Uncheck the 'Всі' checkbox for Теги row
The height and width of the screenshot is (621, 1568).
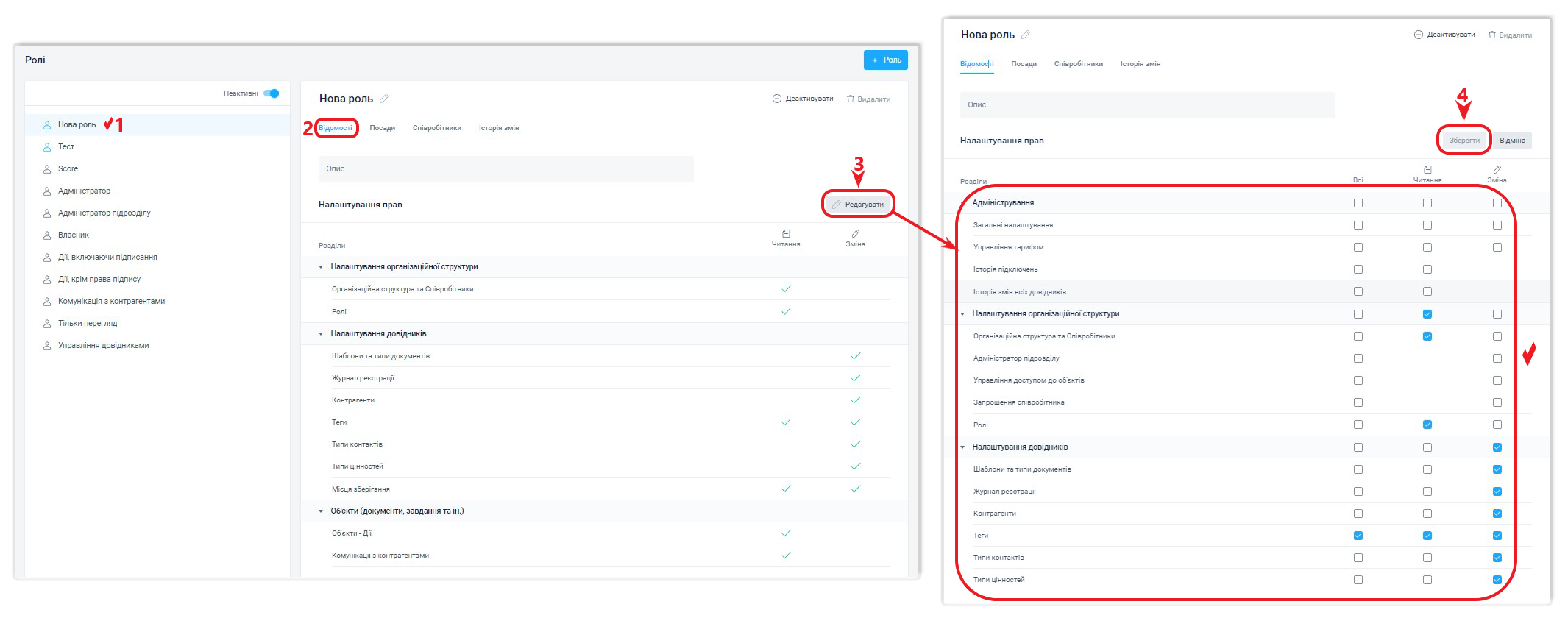(x=1358, y=536)
